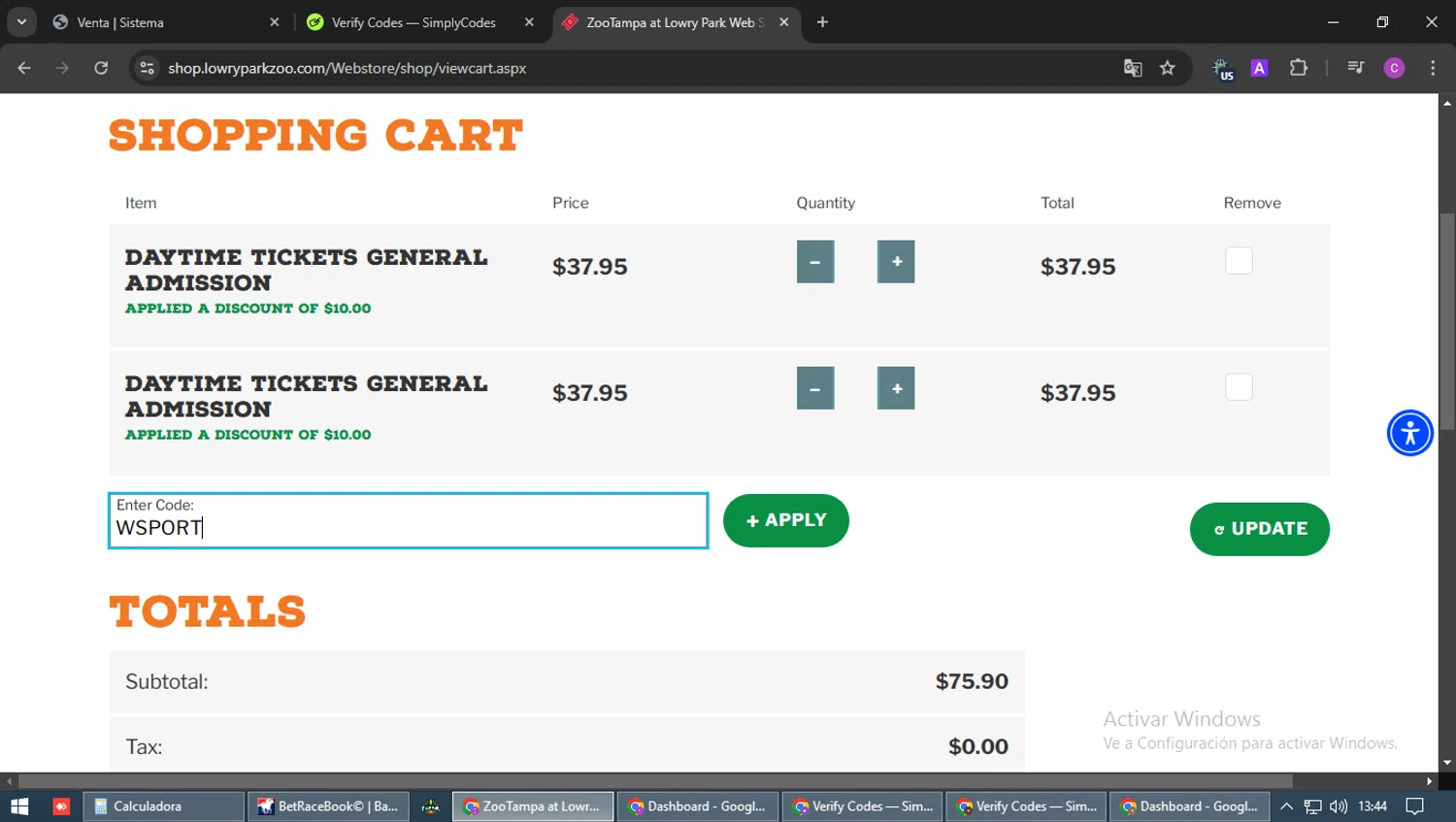Viewport: 1456px width, 822px height.
Task: Open the accessibility widget icon
Action: coord(1410,433)
